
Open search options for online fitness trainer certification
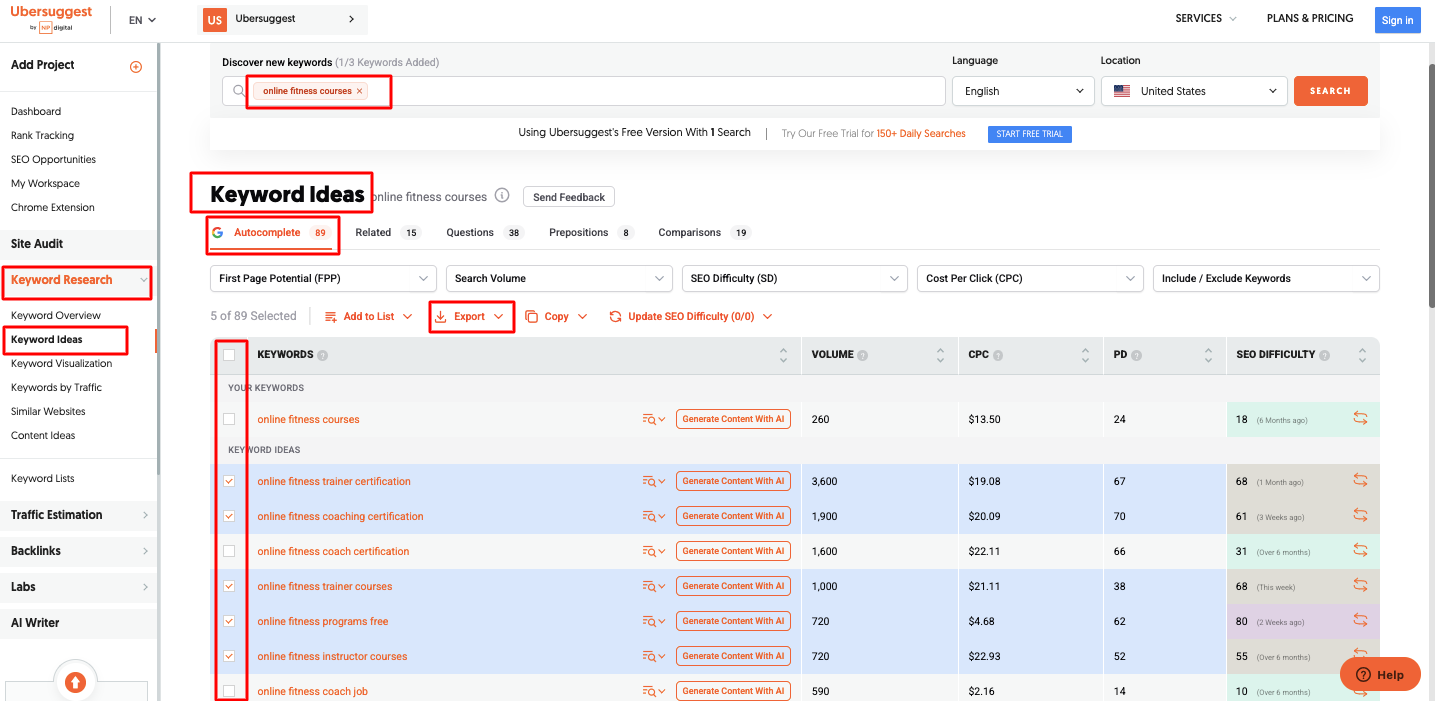(654, 482)
